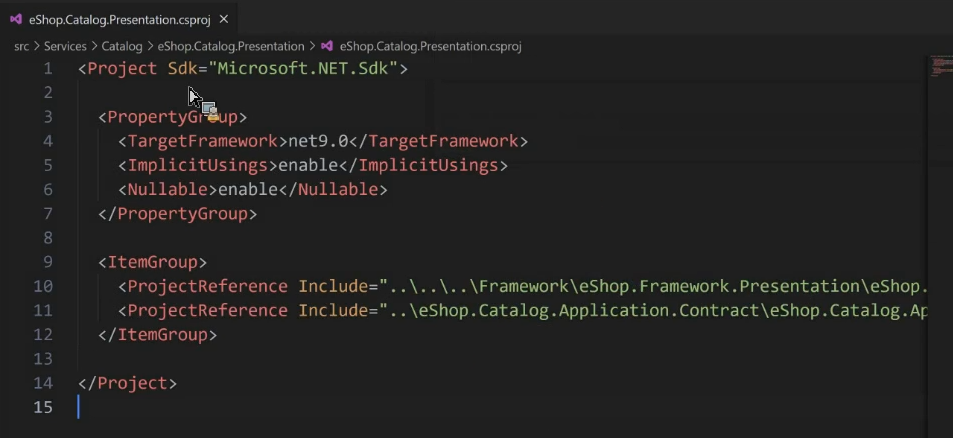Click the Visual Studio icon in breadcrumb bar
Image resolution: width=953 pixels, height=438 pixels.
click(x=327, y=46)
